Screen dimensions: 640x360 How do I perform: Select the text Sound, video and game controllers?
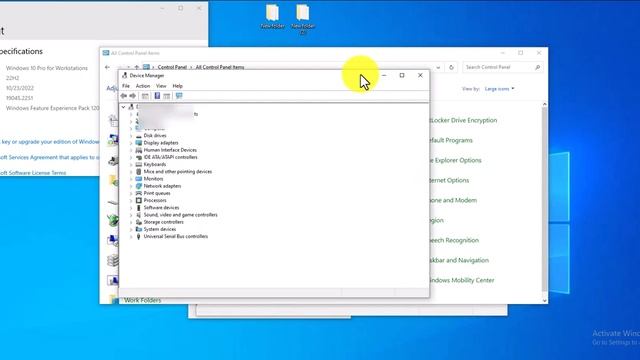pos(180,215)
